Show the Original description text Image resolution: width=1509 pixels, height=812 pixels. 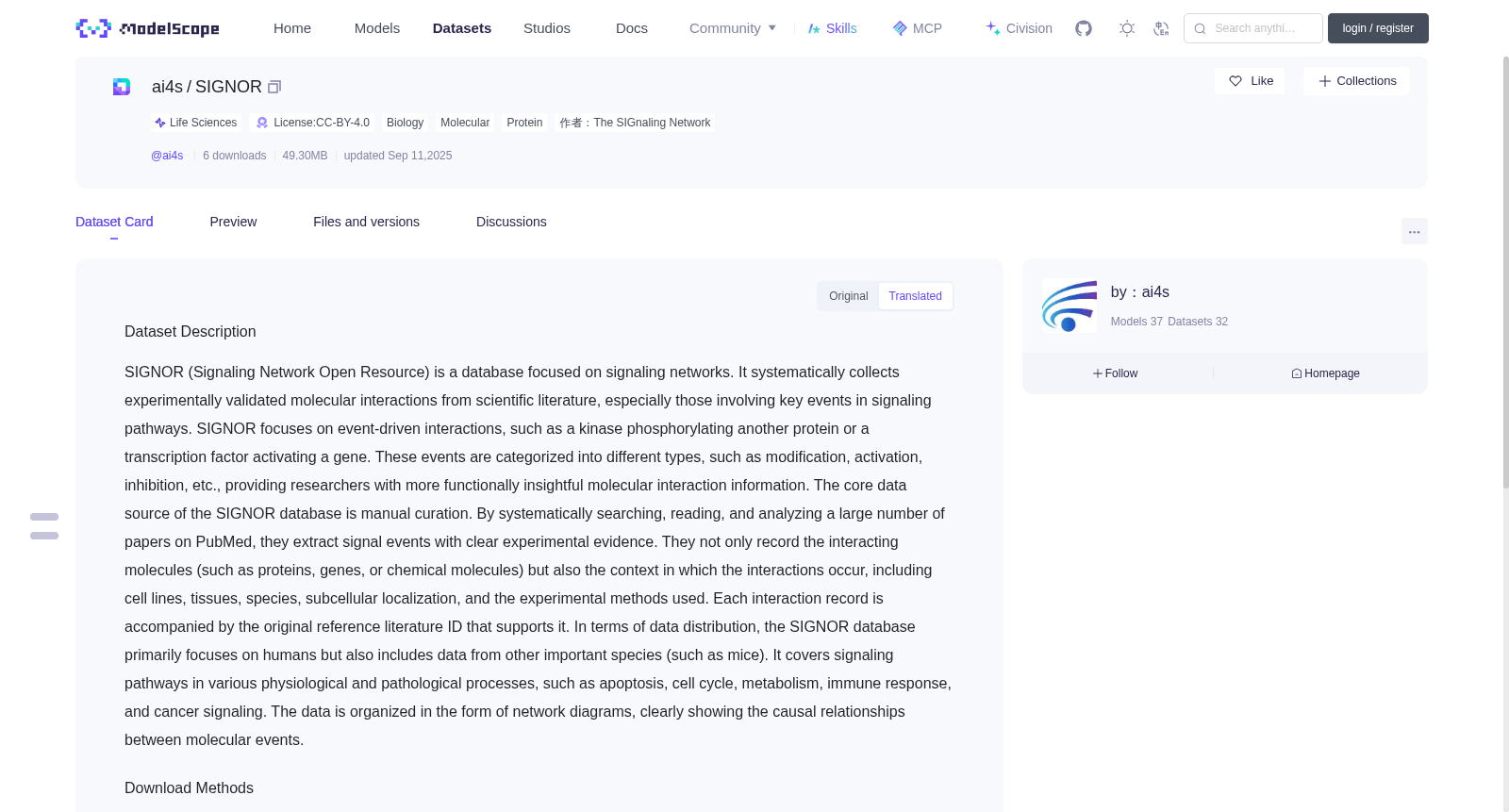pos(849,296)
